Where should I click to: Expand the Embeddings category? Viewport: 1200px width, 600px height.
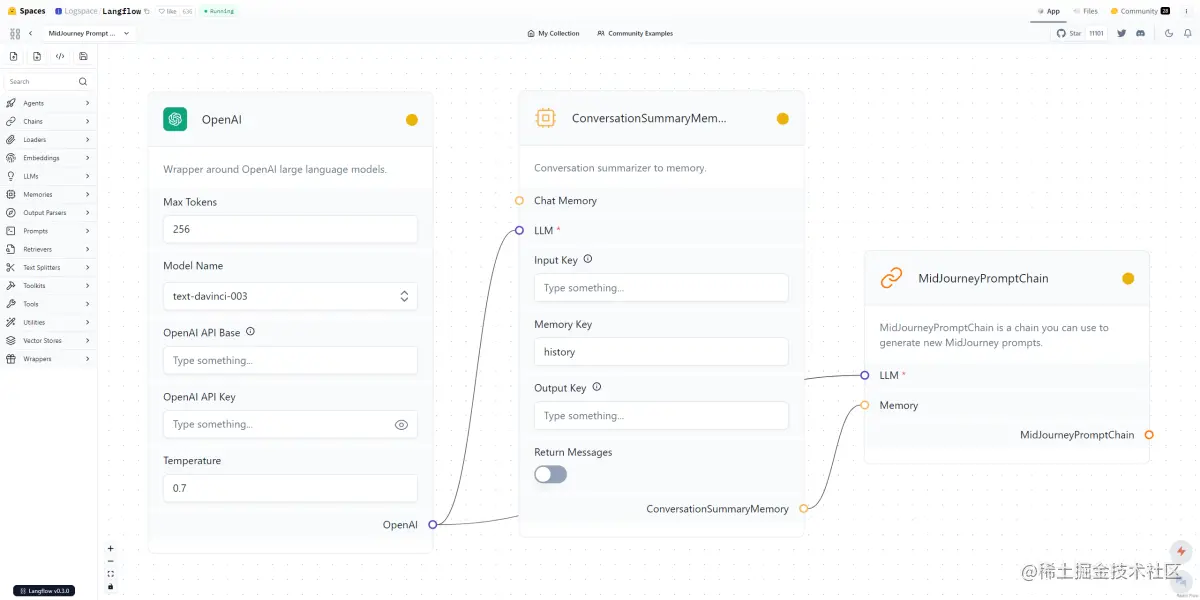(x=48, y=158)
